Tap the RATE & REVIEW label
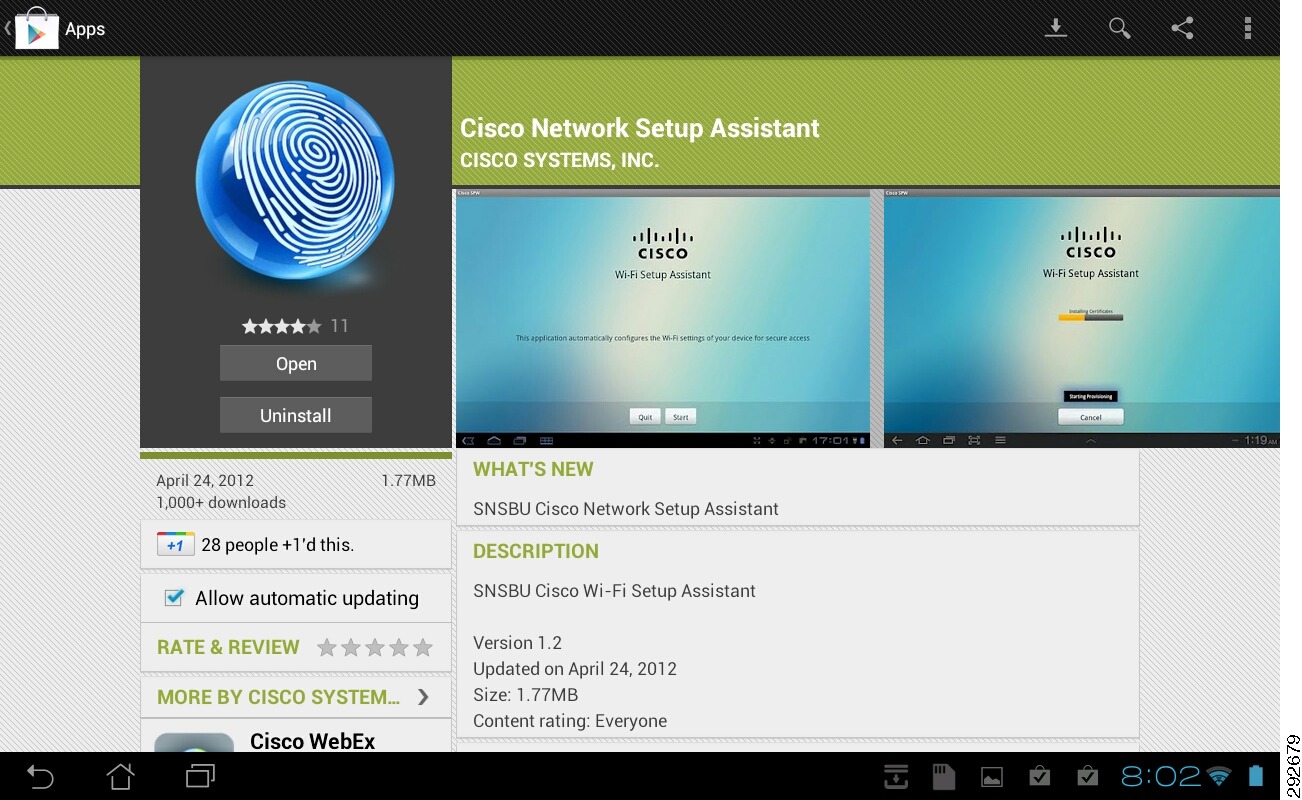Viewport: 1302px width, 800px height. [x=228, y=647]
